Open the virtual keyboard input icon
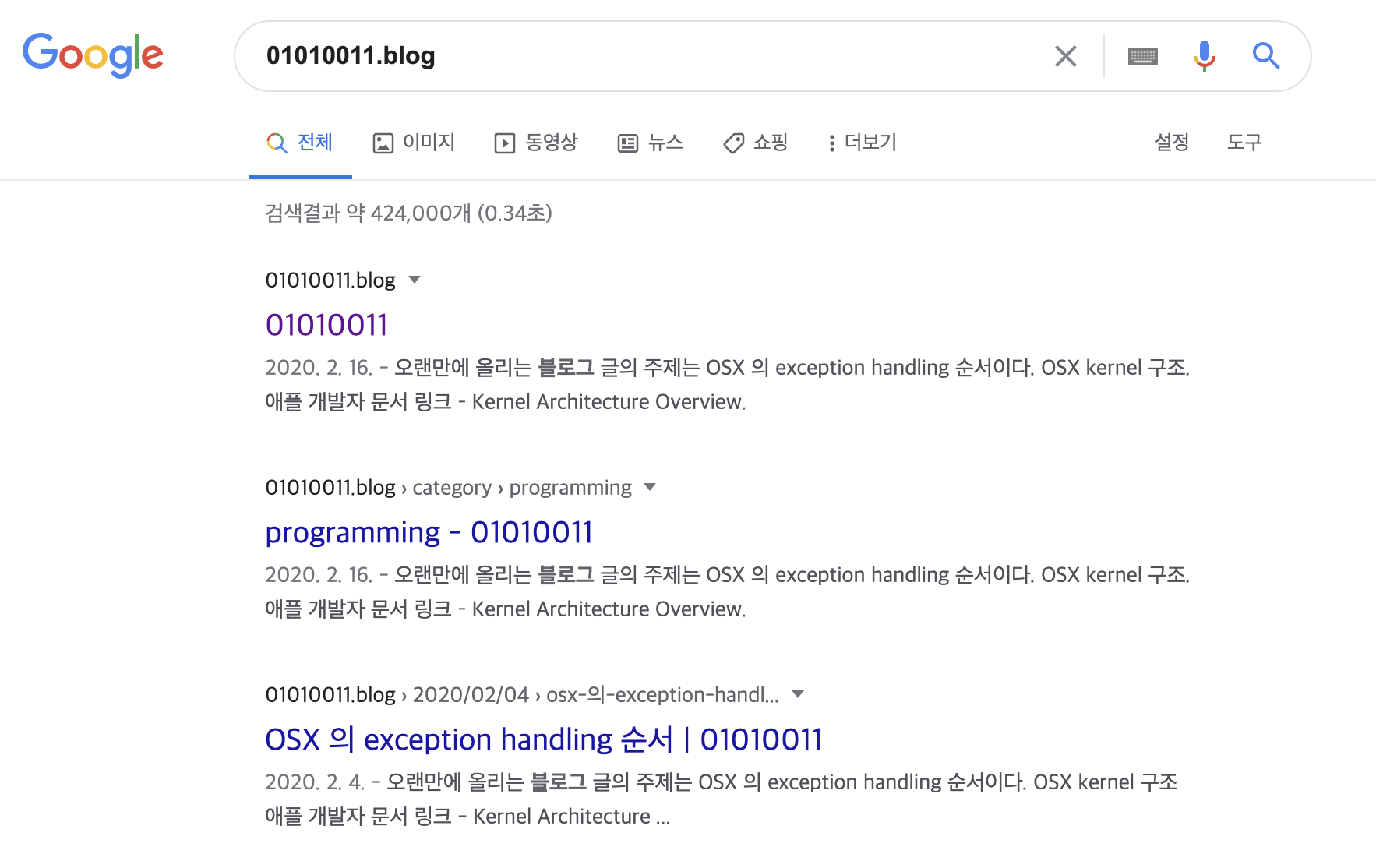The image size is (1376, 868). [x=1143, y=56]
